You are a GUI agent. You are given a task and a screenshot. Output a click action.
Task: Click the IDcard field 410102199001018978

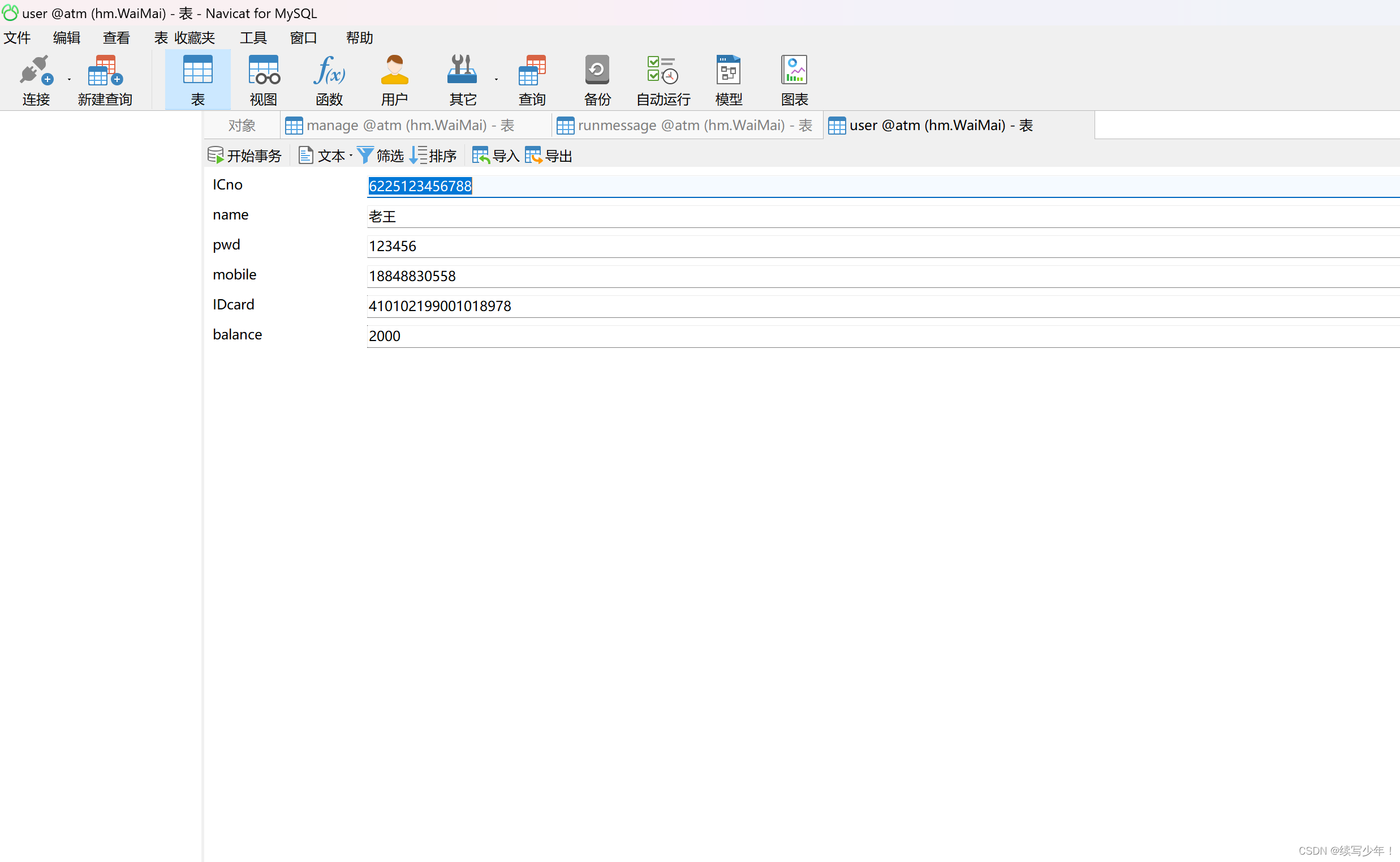click(883, 306)
